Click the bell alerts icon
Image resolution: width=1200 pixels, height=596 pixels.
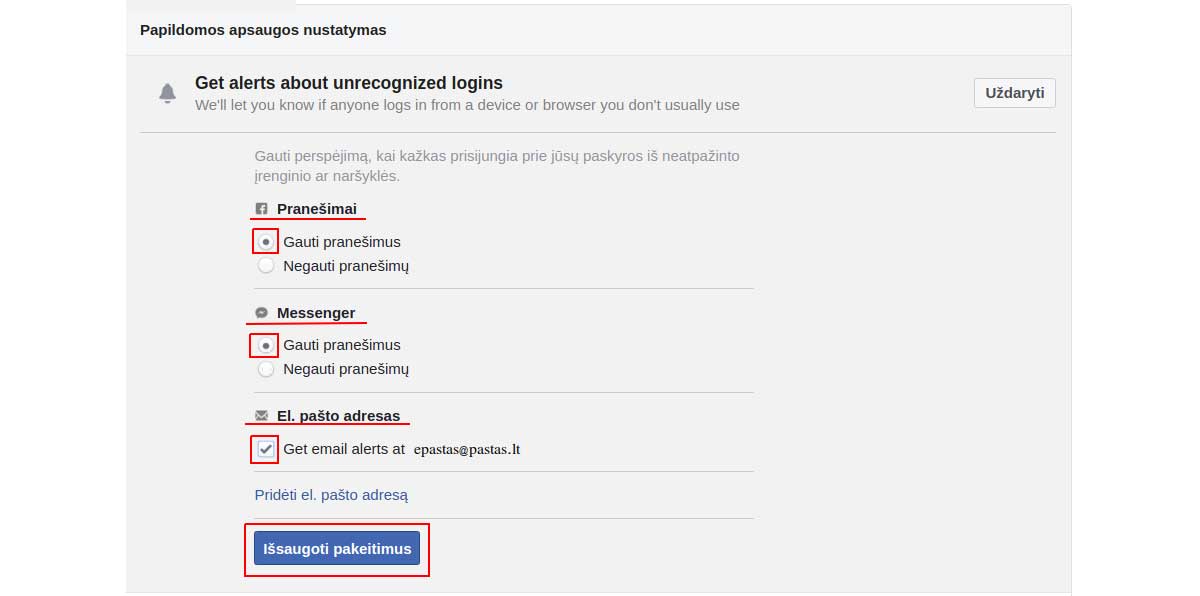[x=167, y=93]
